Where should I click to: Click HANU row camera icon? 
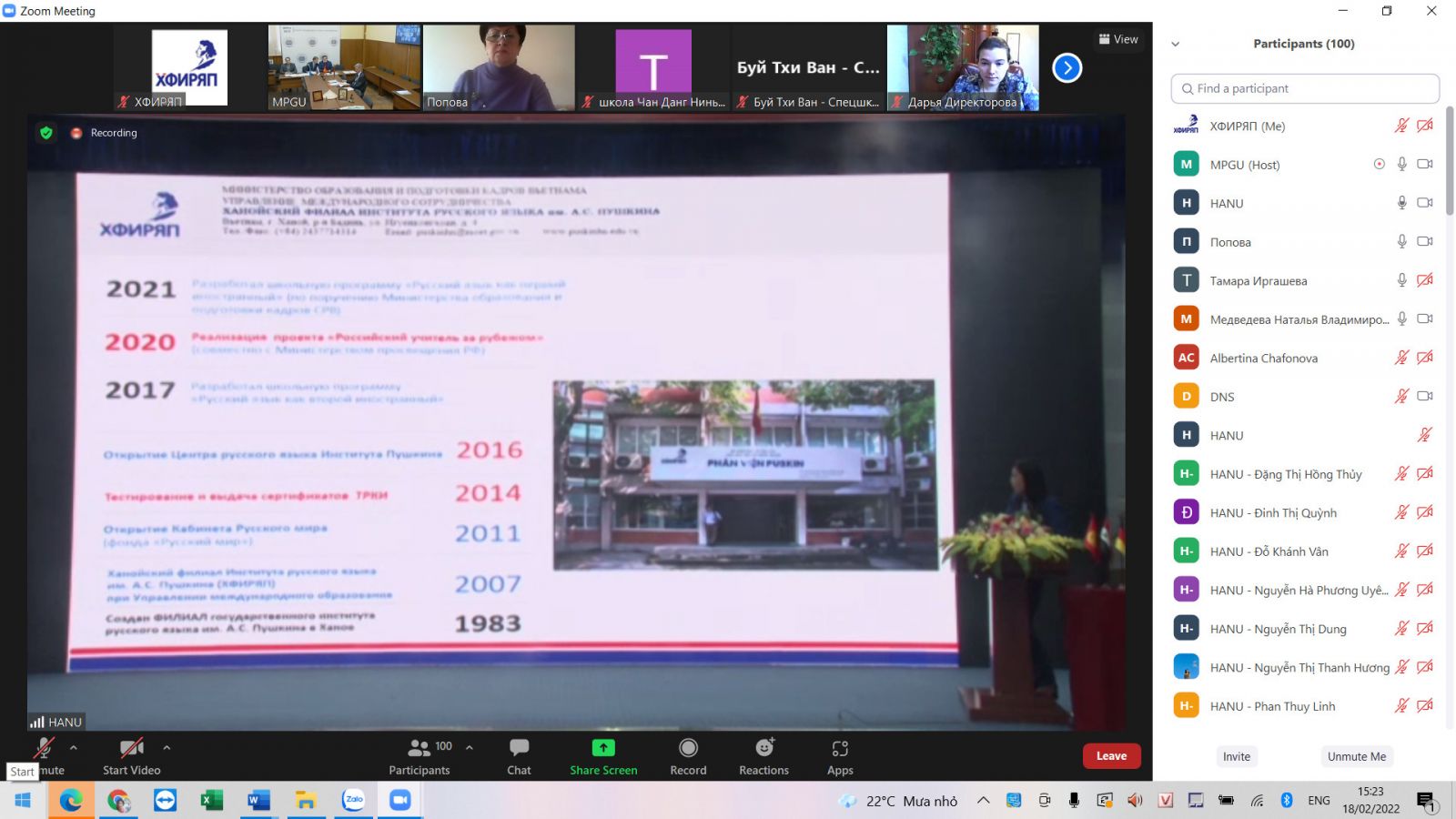[1425, 203]
